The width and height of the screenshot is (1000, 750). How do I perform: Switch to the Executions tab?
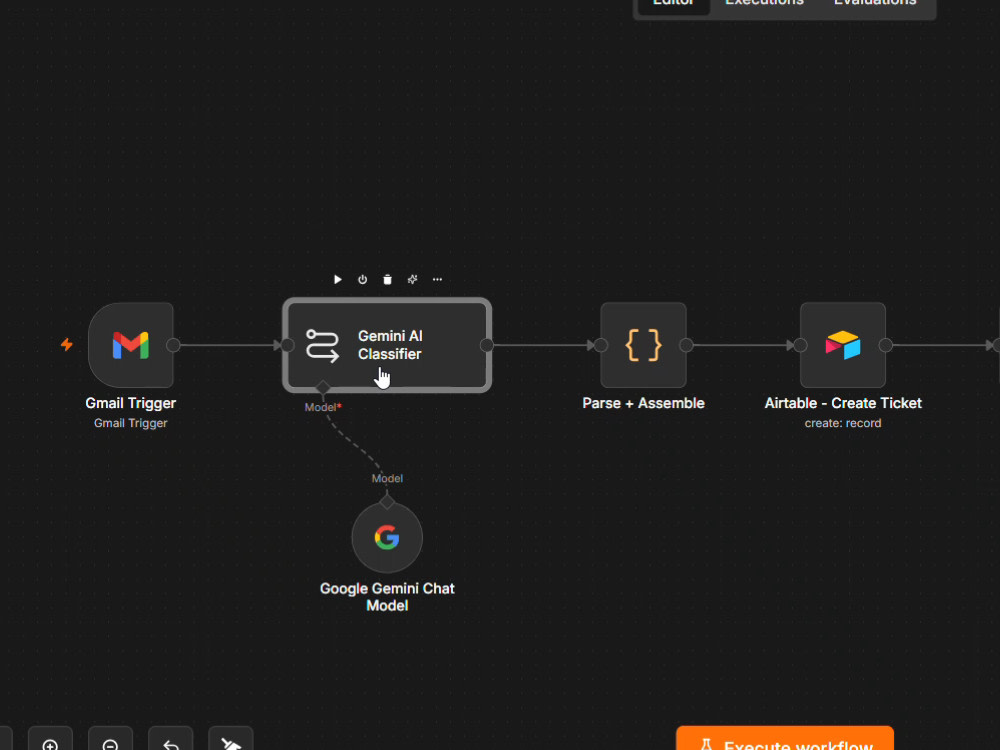click(x=764, y=4)
